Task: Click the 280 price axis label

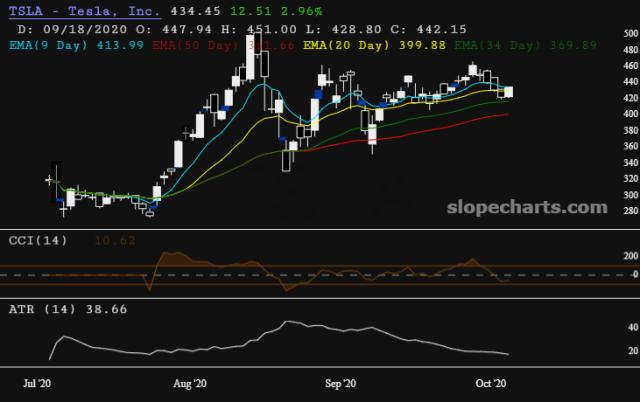Action: coord(631,211)
